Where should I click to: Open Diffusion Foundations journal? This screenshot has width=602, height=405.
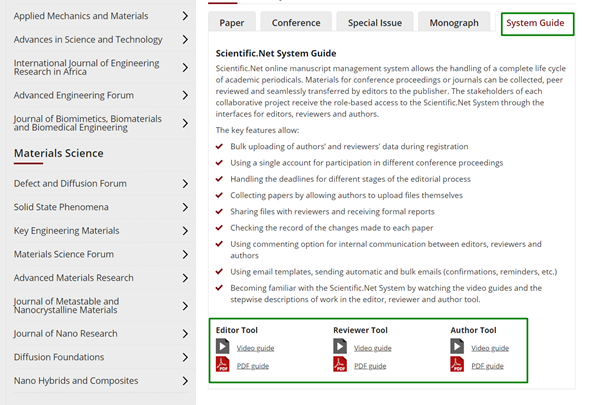[59, 357]
